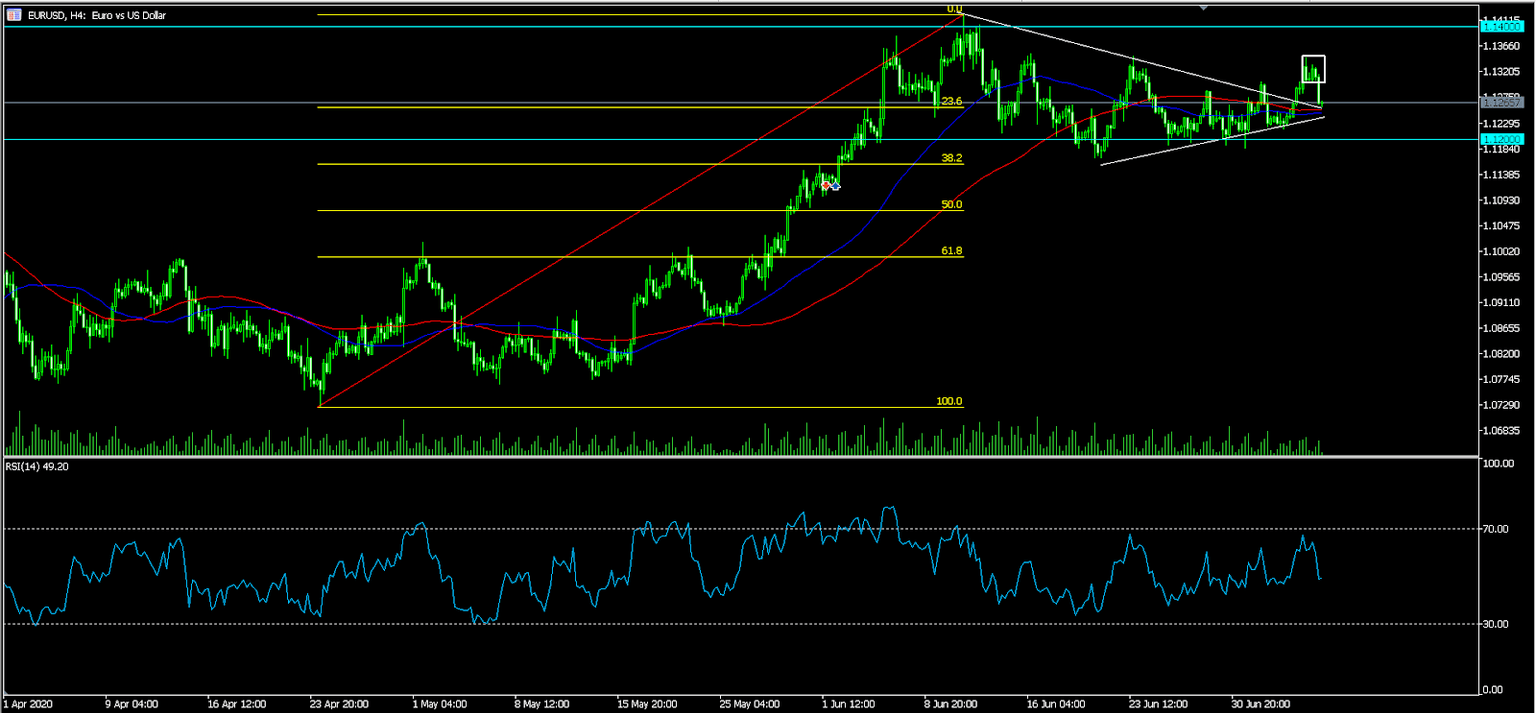
Task: Click the 0.0 Fibonacci level label
Action: tap(955, 9)
